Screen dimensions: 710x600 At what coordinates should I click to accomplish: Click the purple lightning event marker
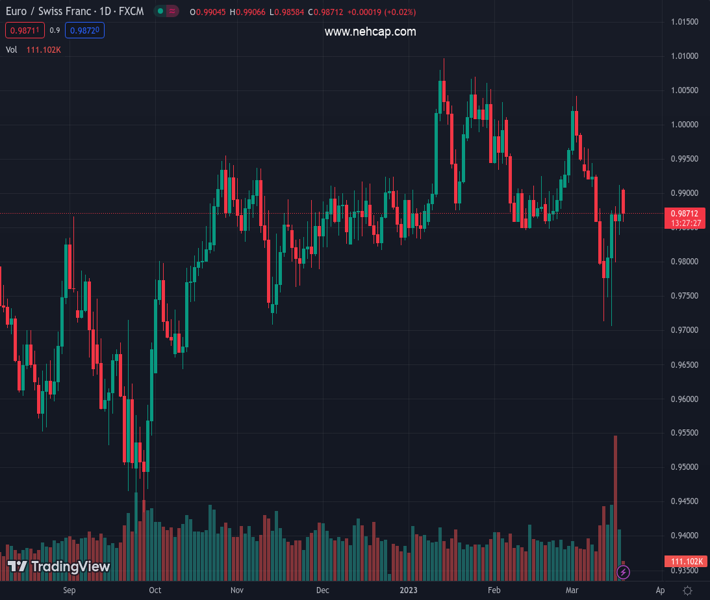[x=623, y=572]
